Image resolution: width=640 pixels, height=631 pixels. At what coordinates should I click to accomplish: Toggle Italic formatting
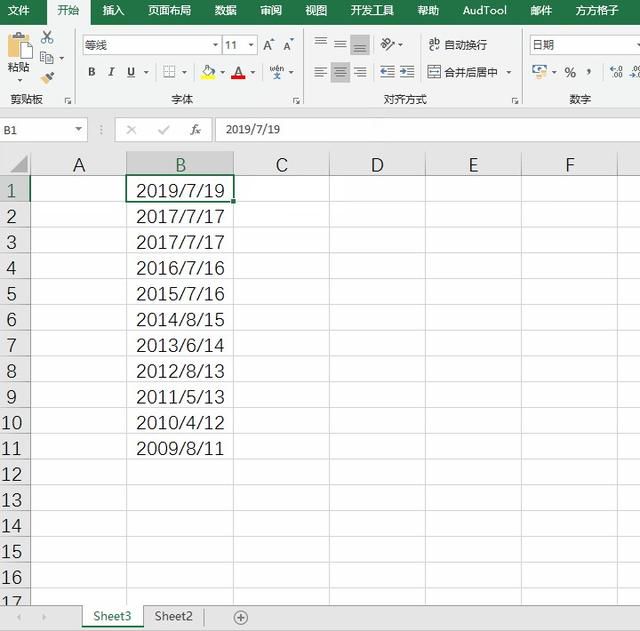(x=111, y=72)
